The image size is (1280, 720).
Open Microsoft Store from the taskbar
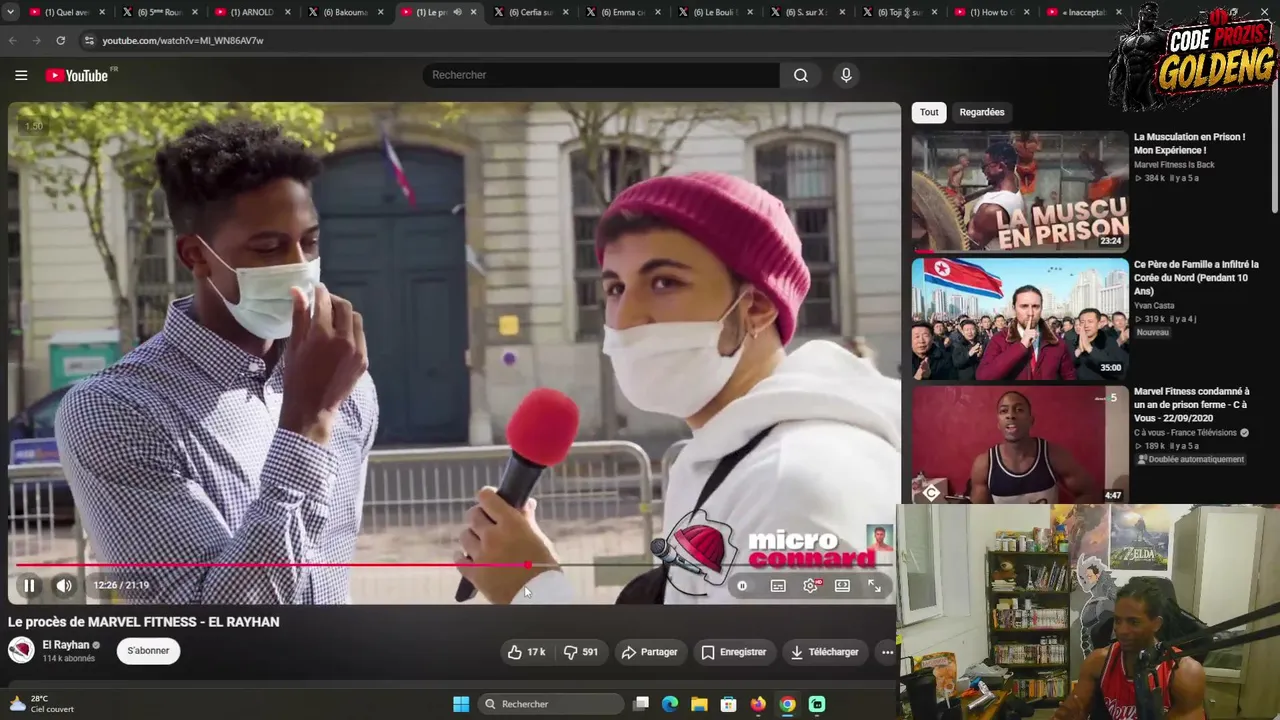point(728,704)
